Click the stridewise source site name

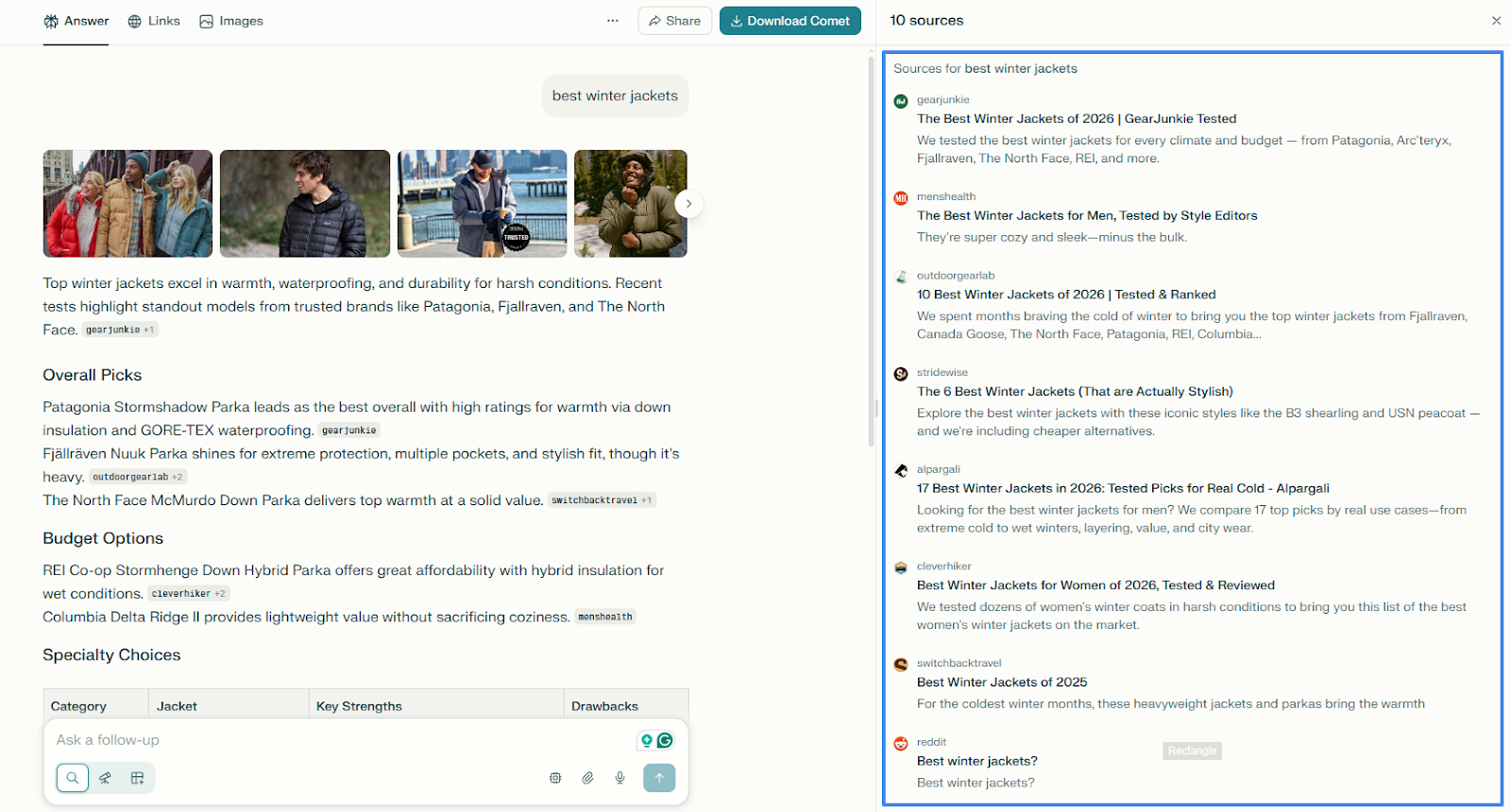tap(942, 372)
